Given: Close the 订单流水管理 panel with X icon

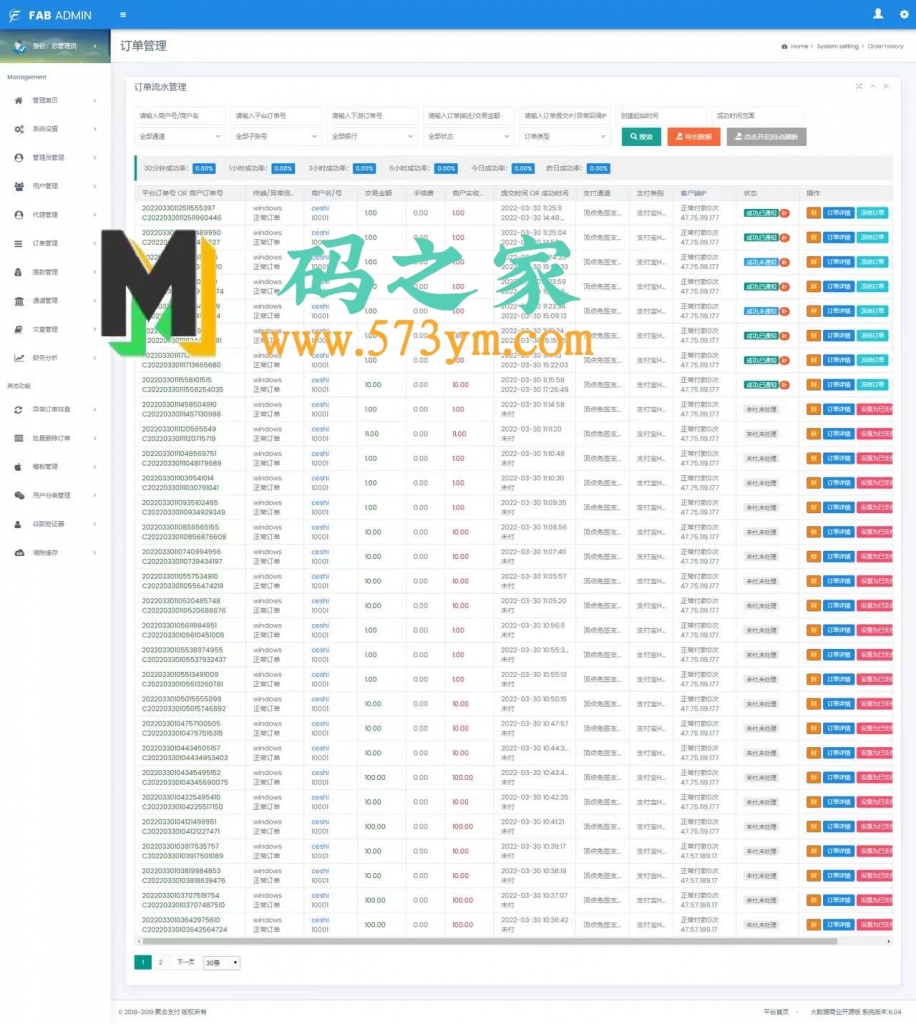Looking at the screenshot, I should [886, 86].
